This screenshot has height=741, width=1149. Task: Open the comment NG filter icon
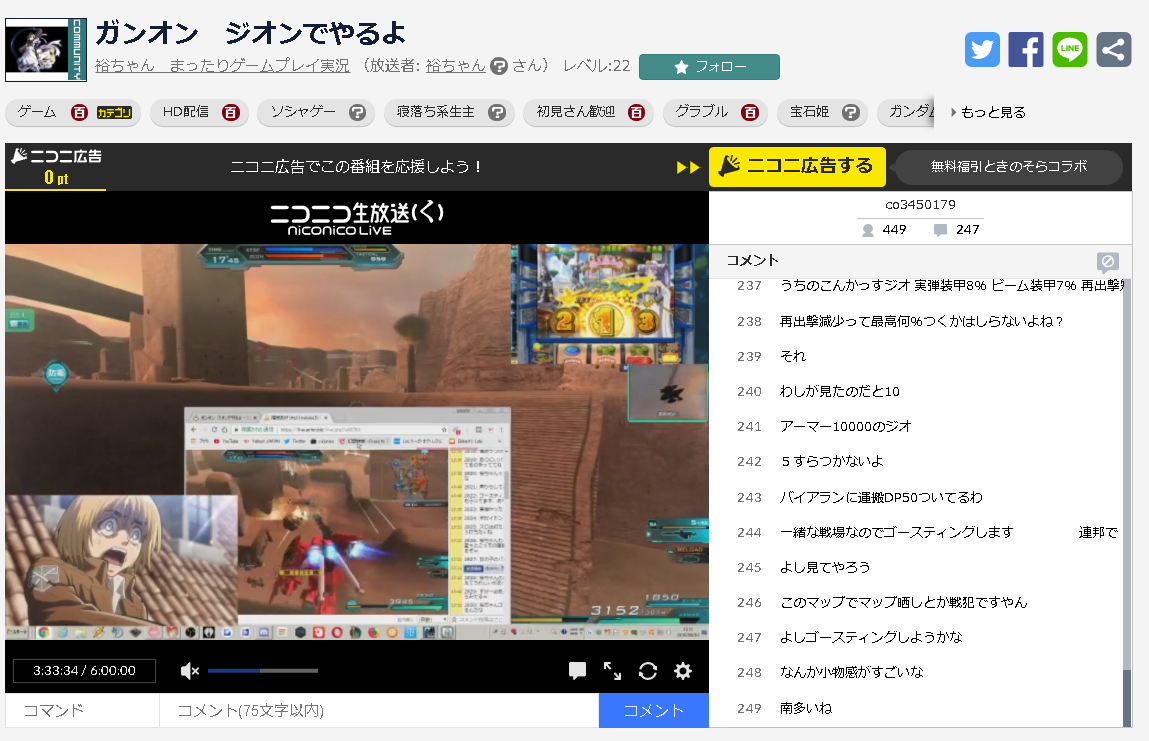tap(1108, 261)
